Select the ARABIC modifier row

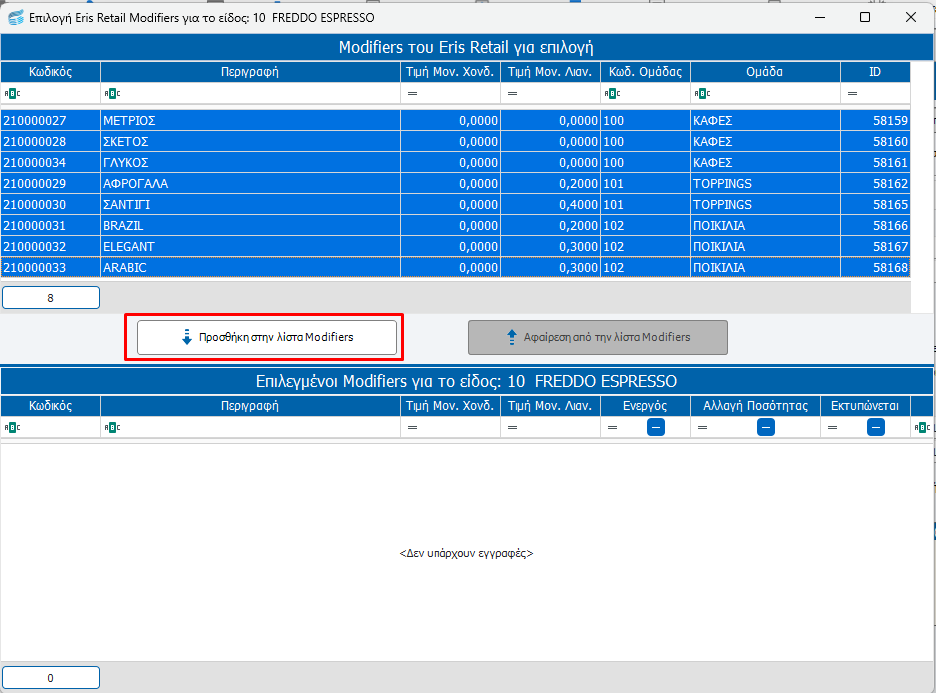click(455, 267)
